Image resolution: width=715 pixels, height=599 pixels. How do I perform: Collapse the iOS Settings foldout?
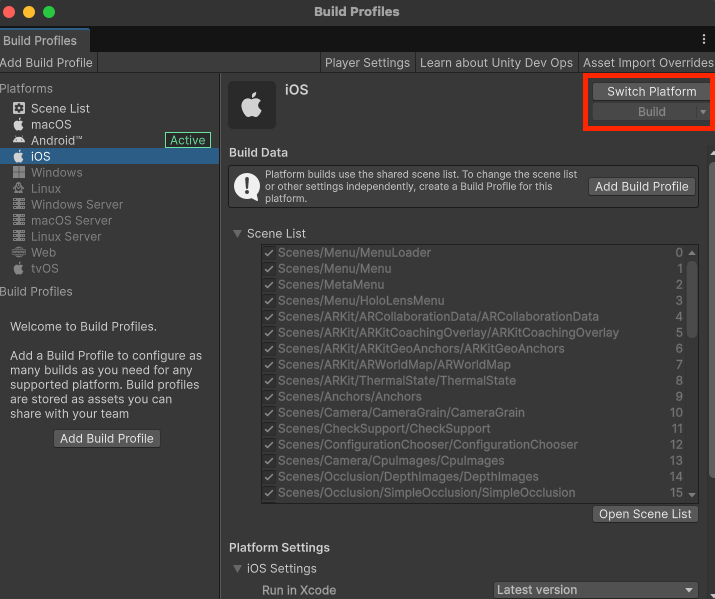237,568
